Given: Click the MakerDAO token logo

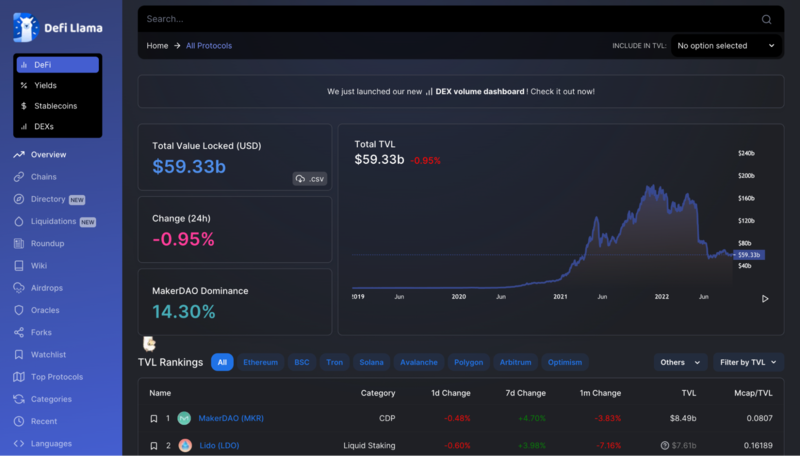Looking at the screenshot, I should click(x=184, y=418).
